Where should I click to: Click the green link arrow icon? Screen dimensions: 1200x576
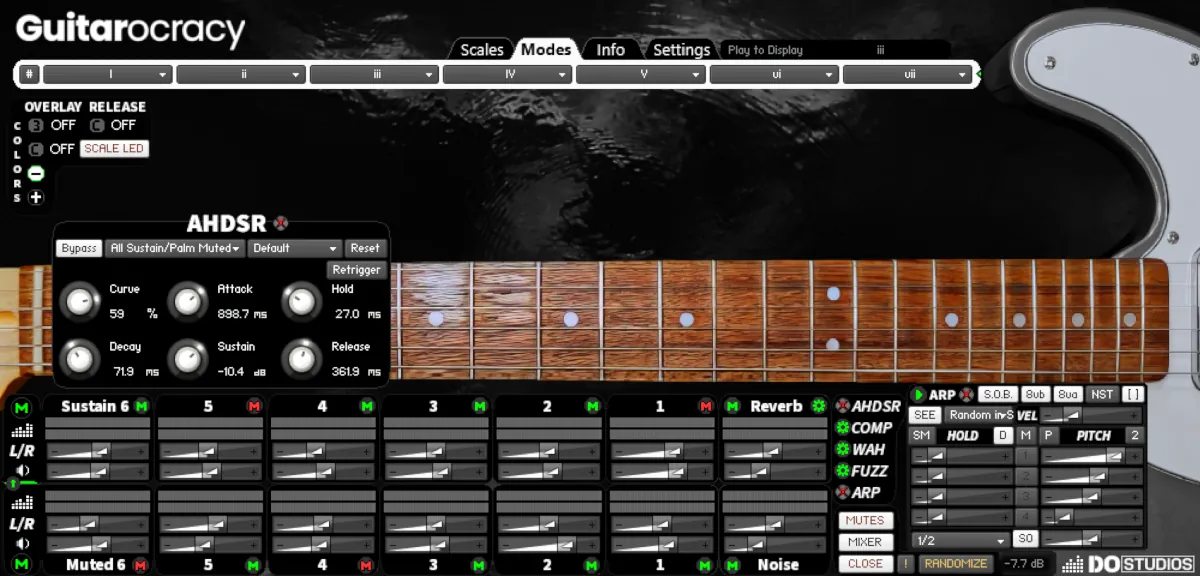click(14, 484)
